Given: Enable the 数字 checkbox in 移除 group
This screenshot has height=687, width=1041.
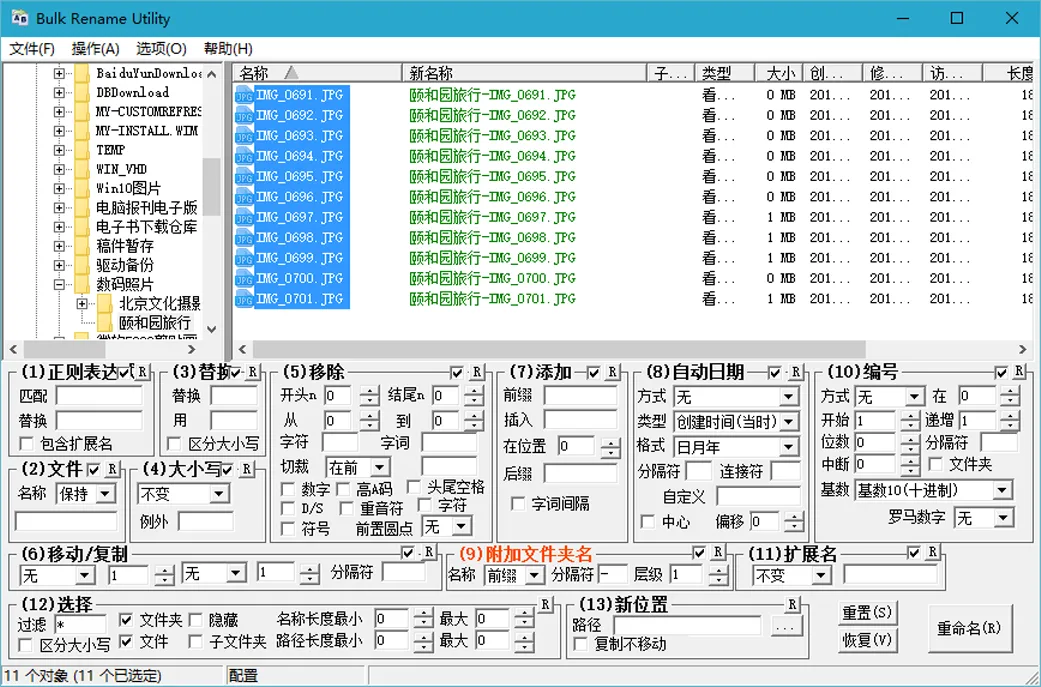Looking at the screenshot, I should (287, 490).
